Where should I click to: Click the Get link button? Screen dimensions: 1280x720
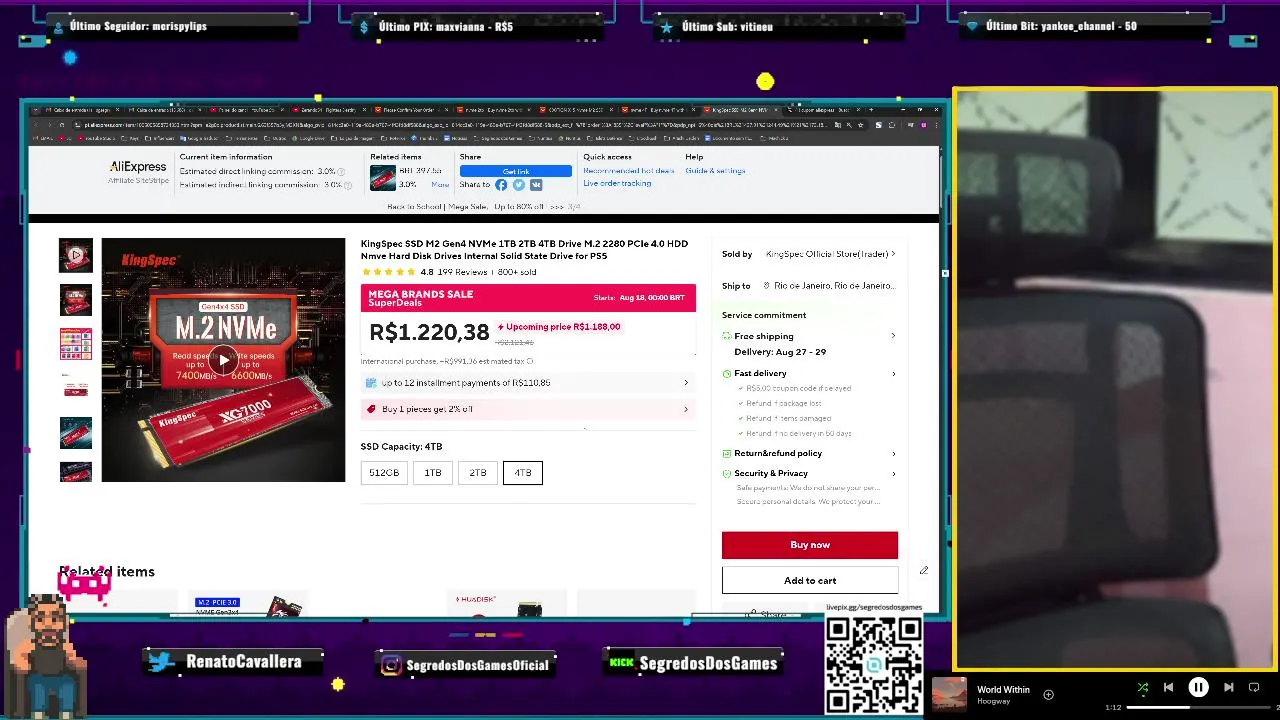[516, 171]
